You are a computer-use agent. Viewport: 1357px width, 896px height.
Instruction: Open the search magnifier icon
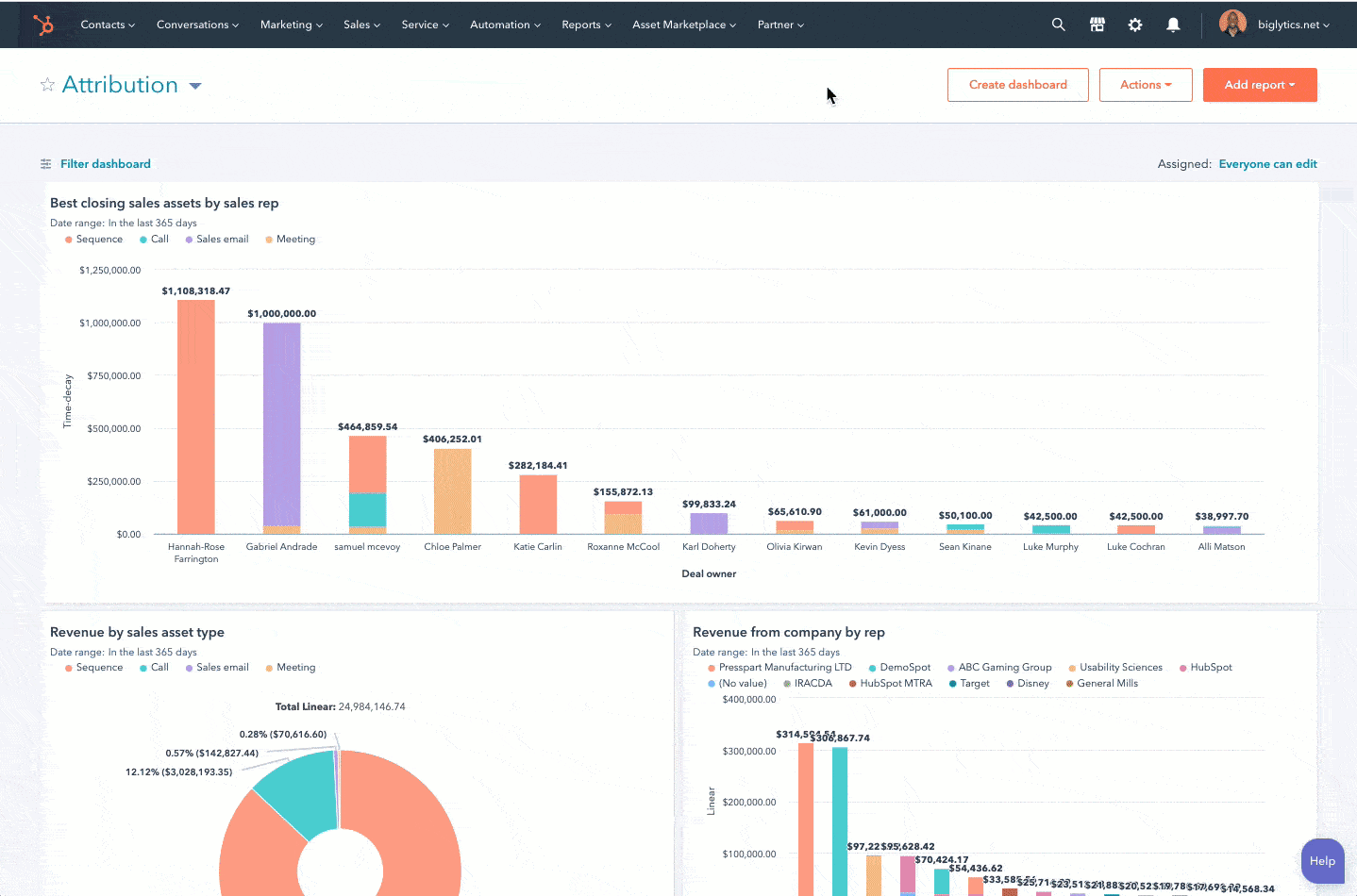pyautogui.click(x=1058, y=25)
